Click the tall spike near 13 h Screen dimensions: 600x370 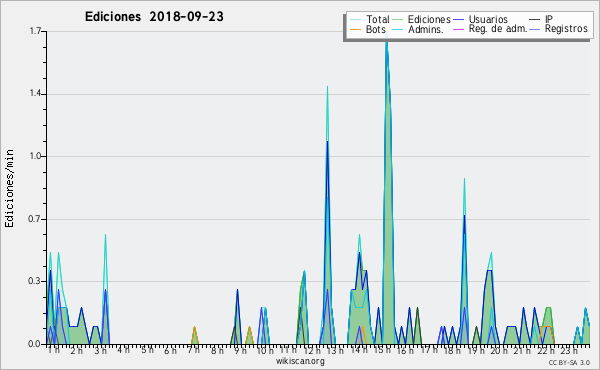[x=327, y=214]
